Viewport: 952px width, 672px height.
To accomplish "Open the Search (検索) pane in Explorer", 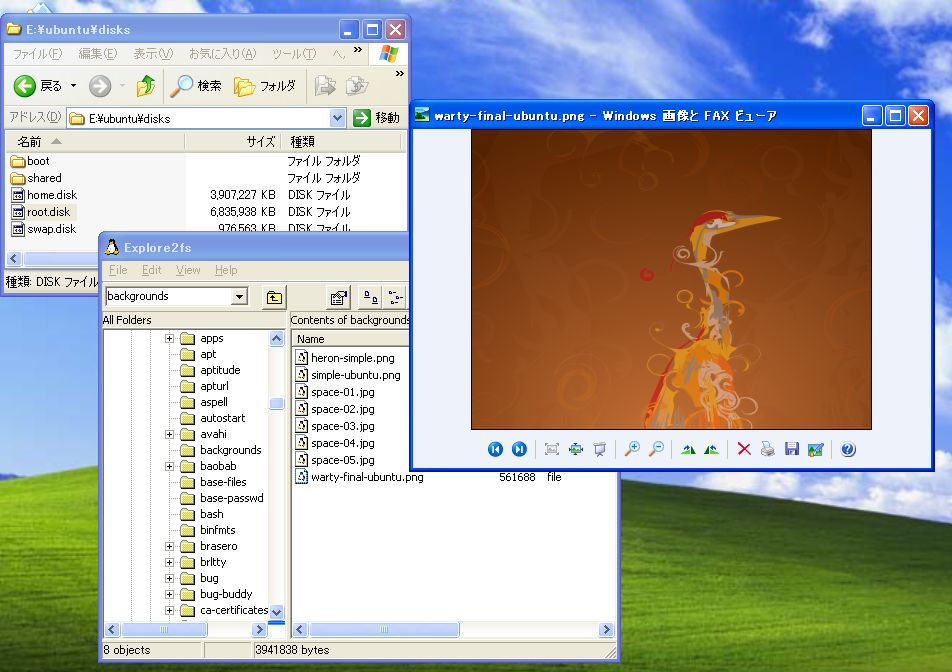I will 195,86.
